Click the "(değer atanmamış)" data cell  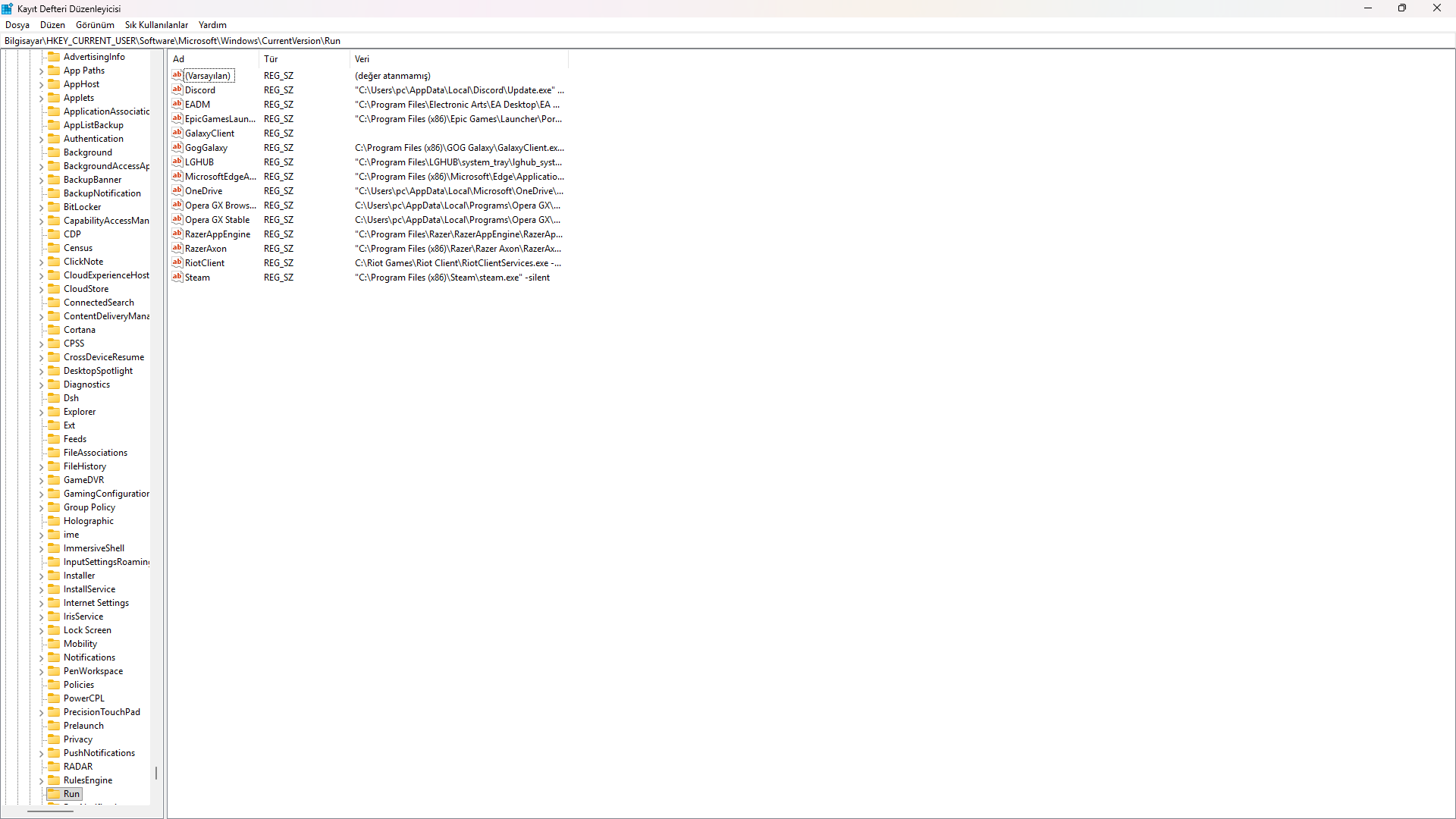[393, 76]
